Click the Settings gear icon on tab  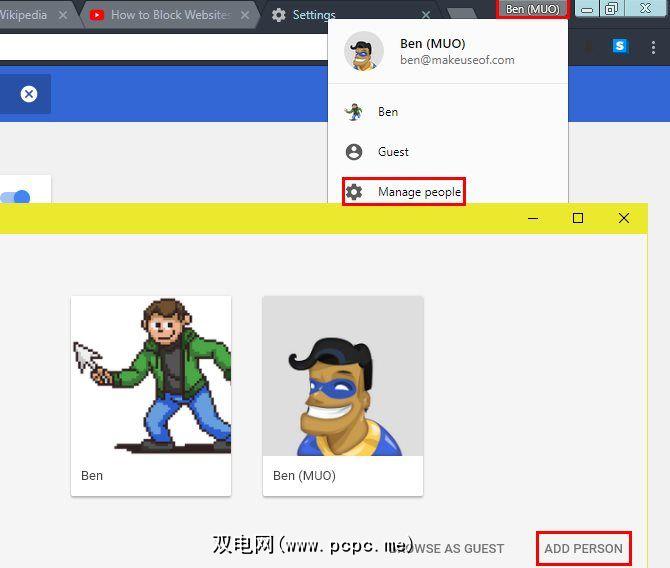(279, 15)
